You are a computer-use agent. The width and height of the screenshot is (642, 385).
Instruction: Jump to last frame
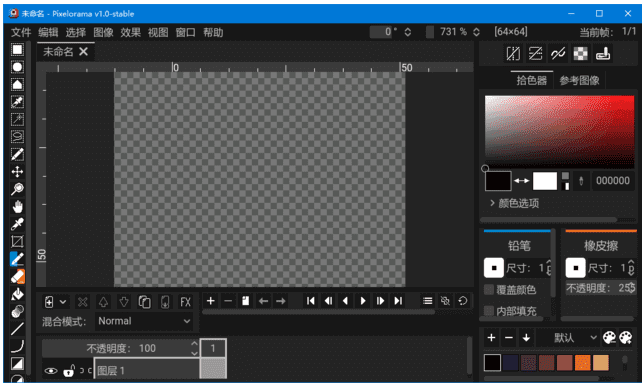pos(398,301)
